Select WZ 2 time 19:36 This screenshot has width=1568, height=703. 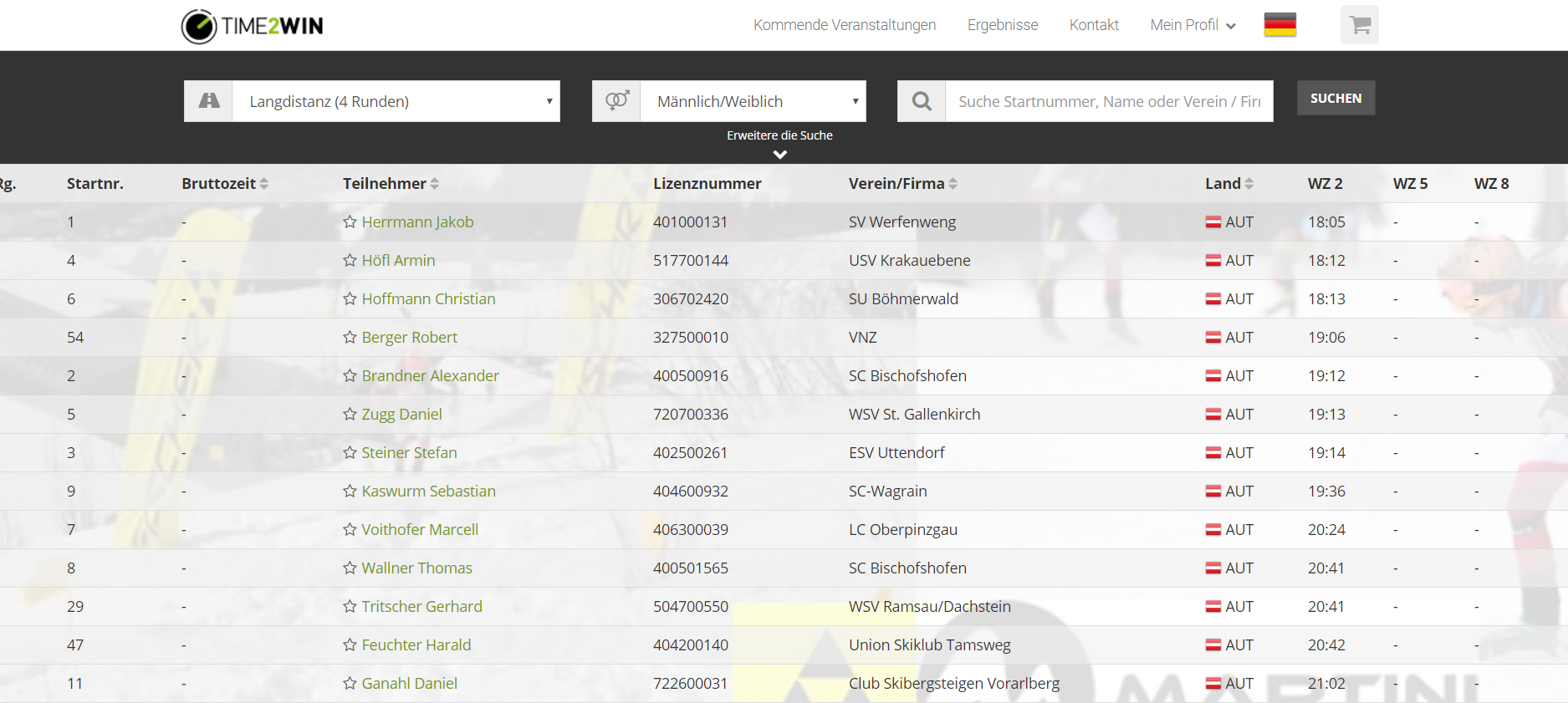tap(1326, 491)
